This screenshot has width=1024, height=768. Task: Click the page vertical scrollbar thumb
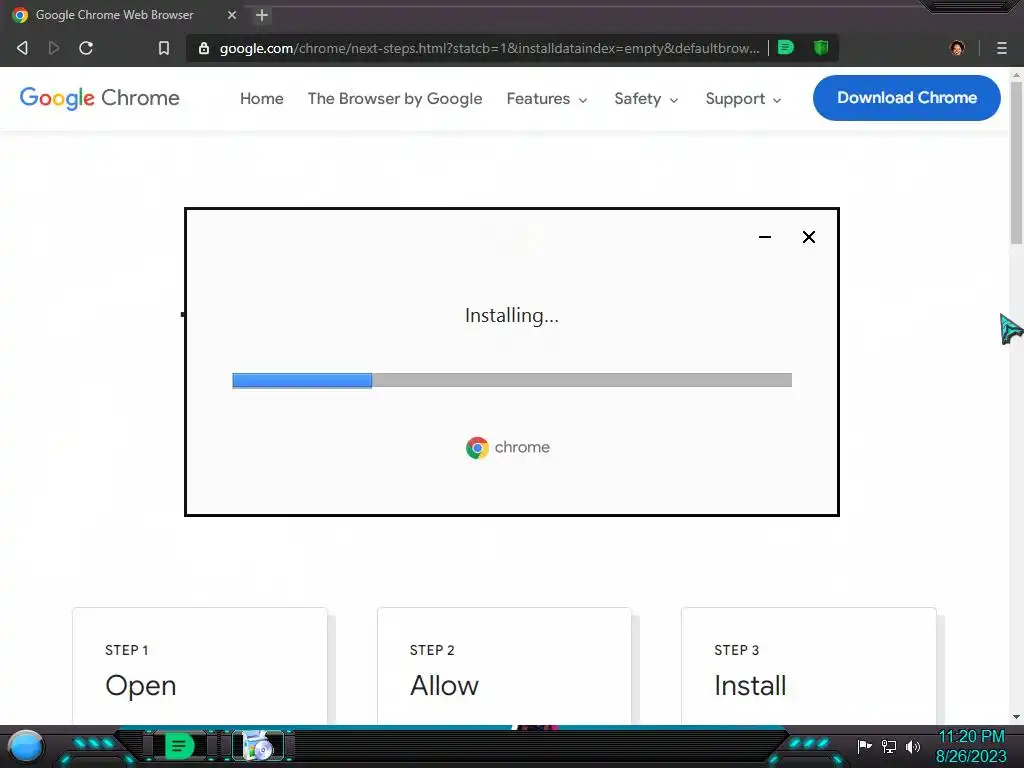point(1016,163)
